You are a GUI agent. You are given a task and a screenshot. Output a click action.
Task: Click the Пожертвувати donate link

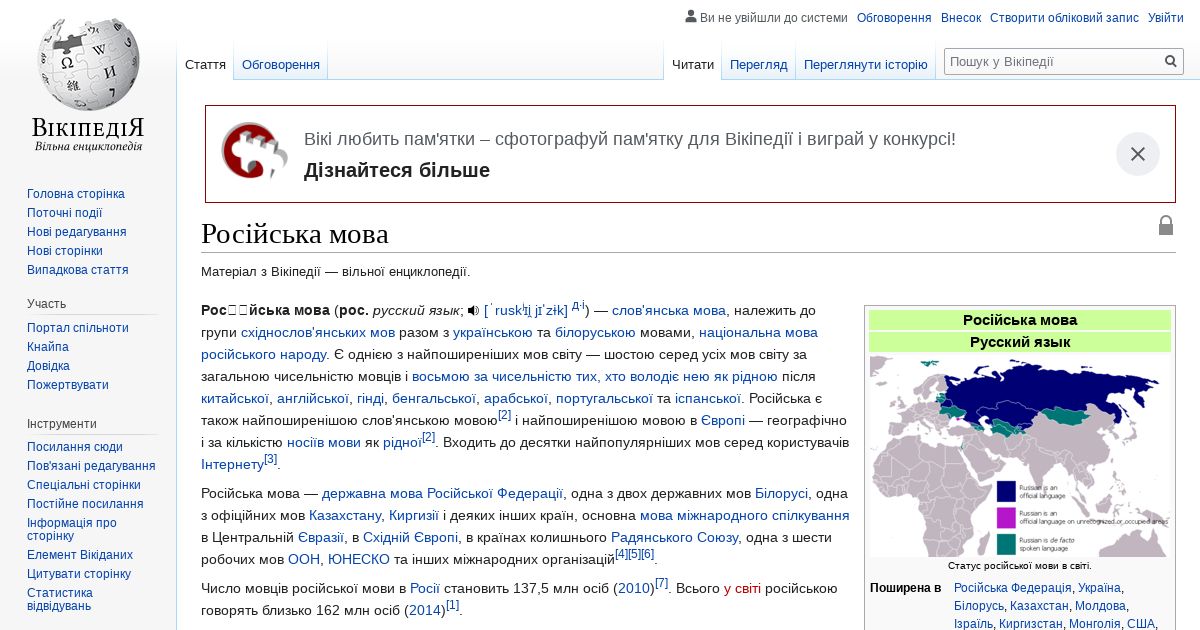coord(68,385)
